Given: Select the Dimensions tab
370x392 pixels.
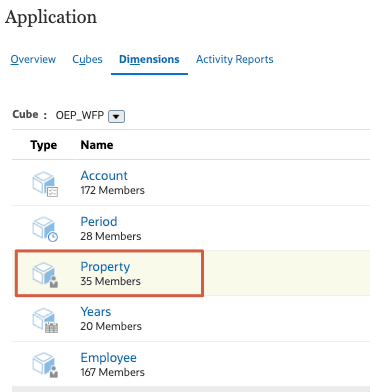Looking at the screenshot, I should tap(149, 59).
